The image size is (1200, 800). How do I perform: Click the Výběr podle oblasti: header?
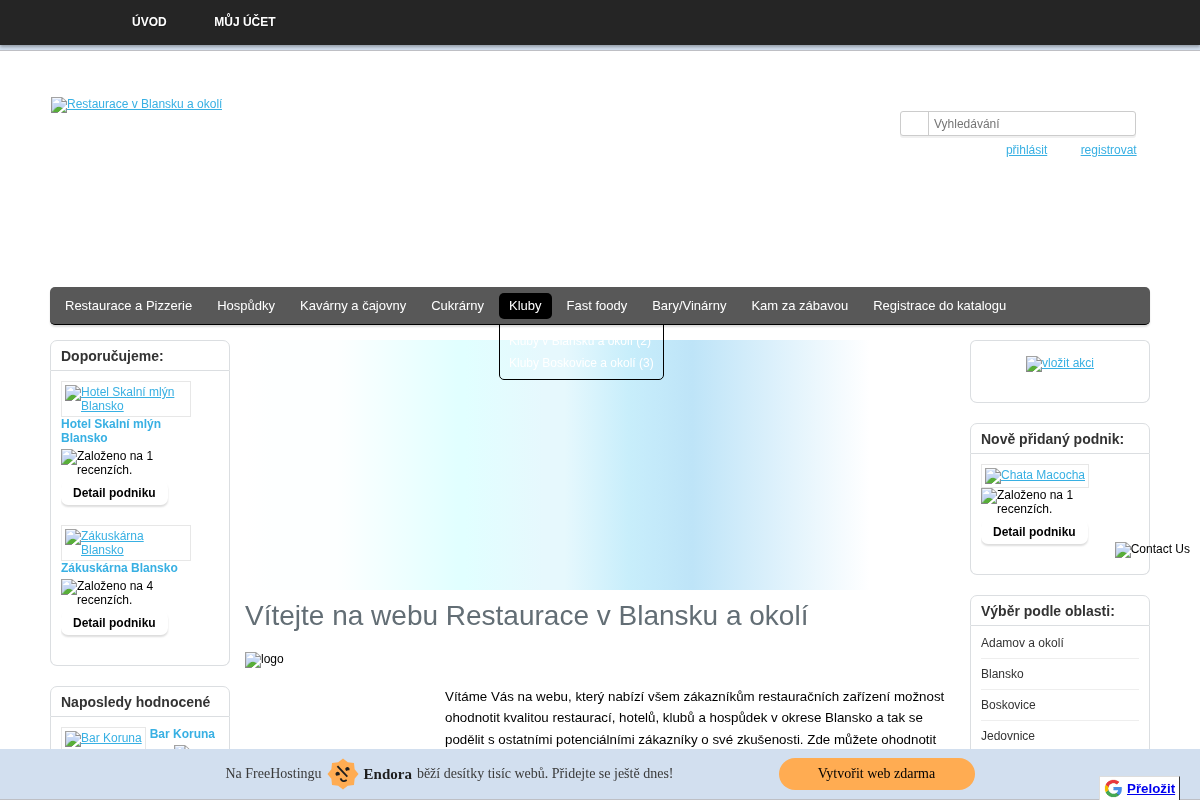(x=1060, y=611)
